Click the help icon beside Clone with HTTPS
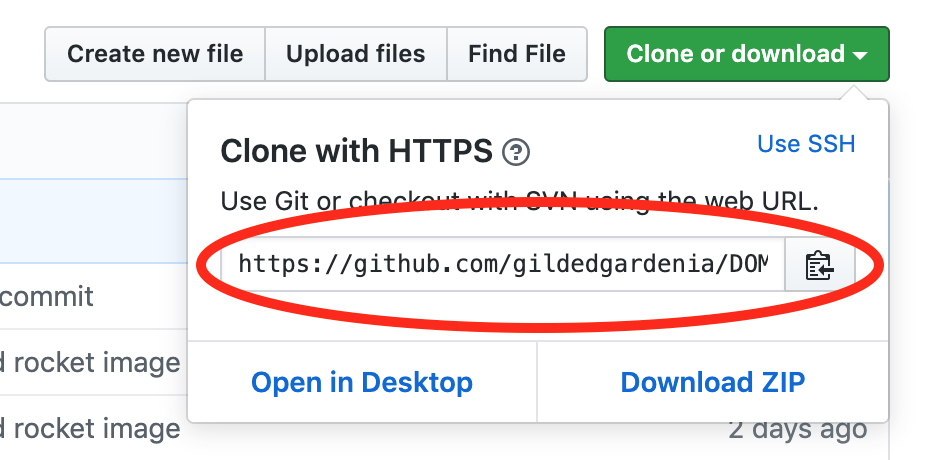The height and width of the screenshot is (460, 930). (516, 152)
